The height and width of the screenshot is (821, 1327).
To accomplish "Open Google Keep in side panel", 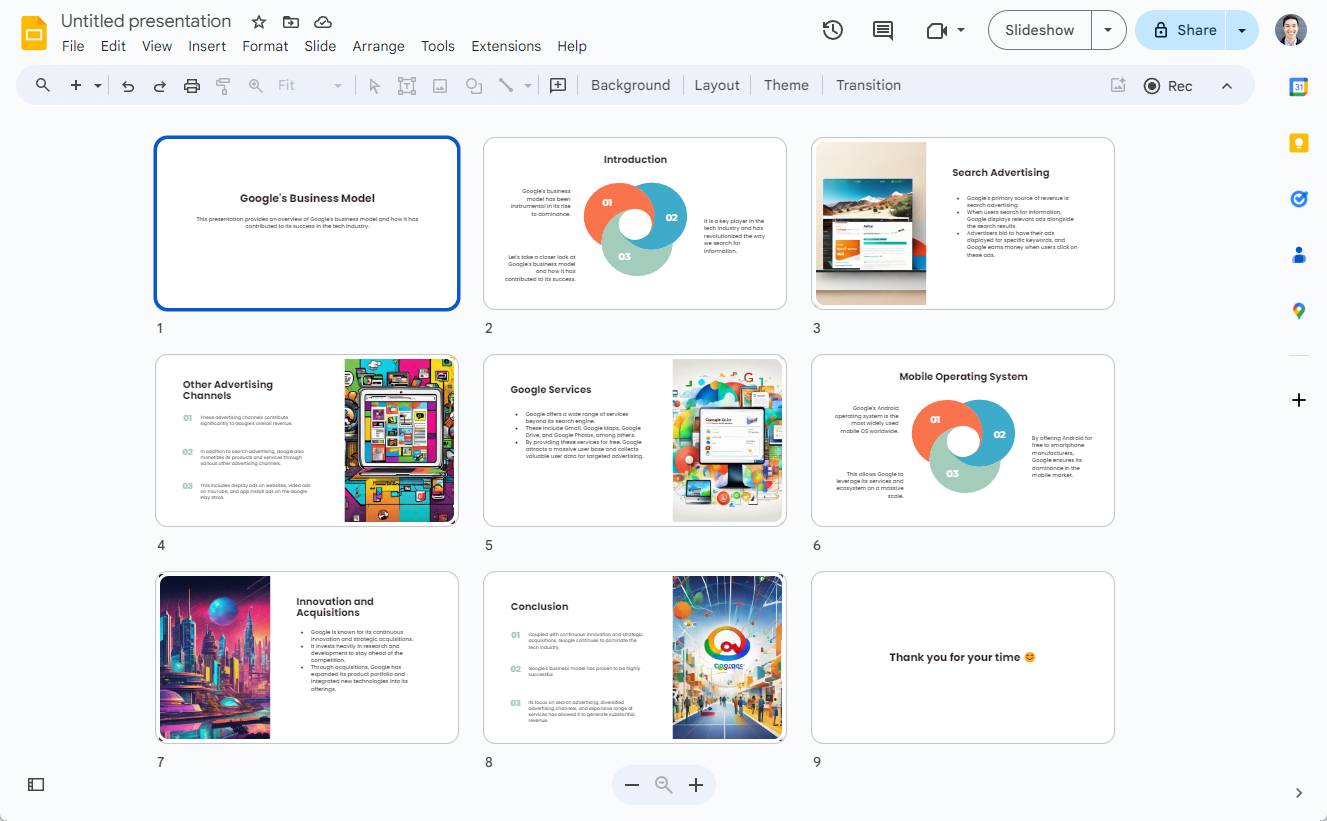I will [1298, 143].
